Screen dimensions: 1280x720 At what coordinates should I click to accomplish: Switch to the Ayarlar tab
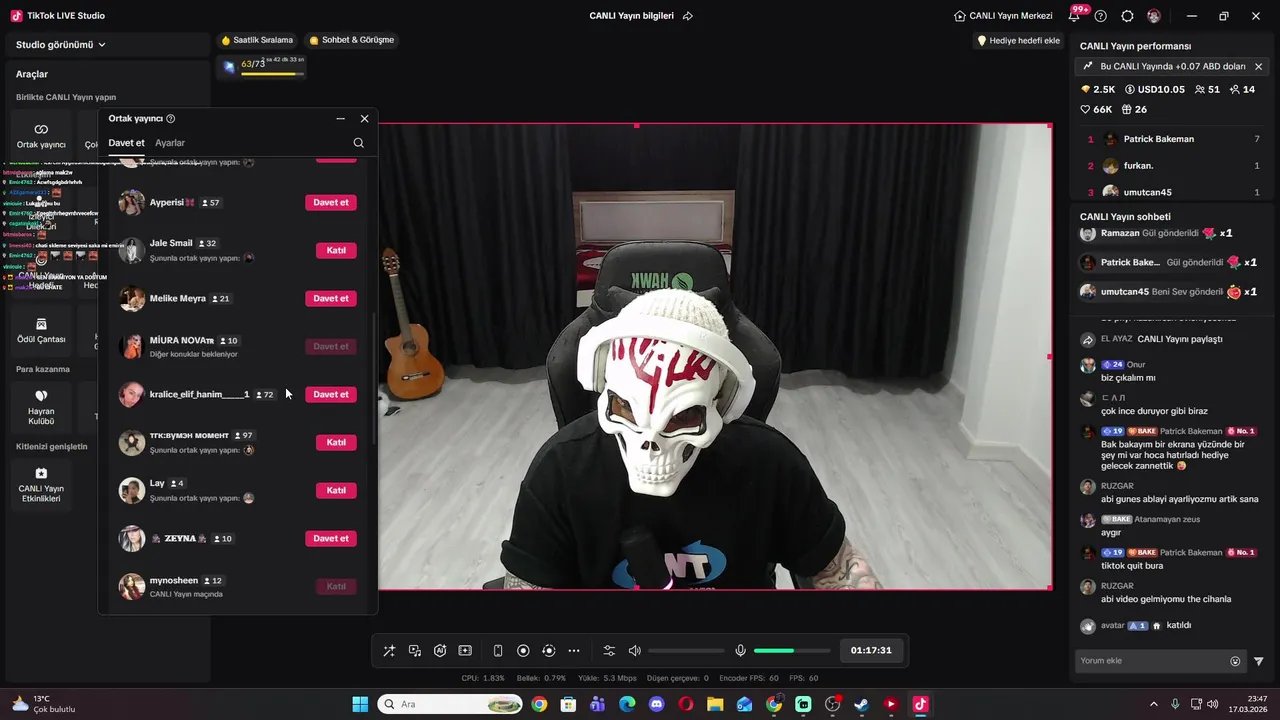point(170,143)
